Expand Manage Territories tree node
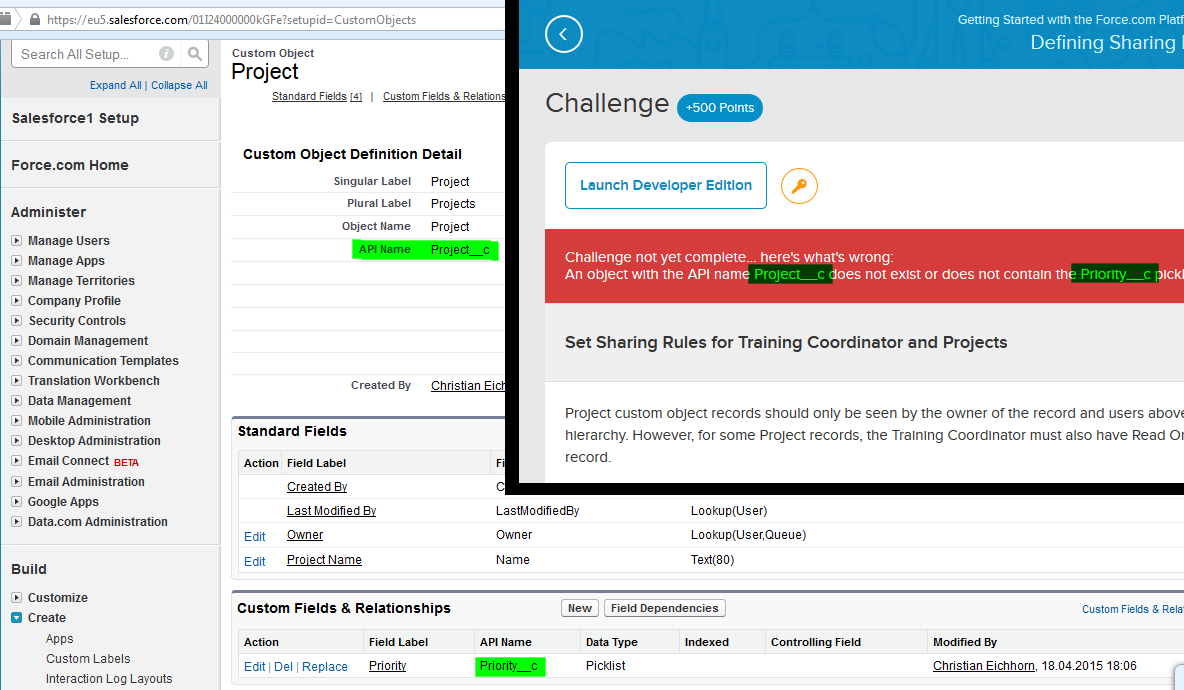This screenshot has height=690, width=1184. click(x=17, y=281)
